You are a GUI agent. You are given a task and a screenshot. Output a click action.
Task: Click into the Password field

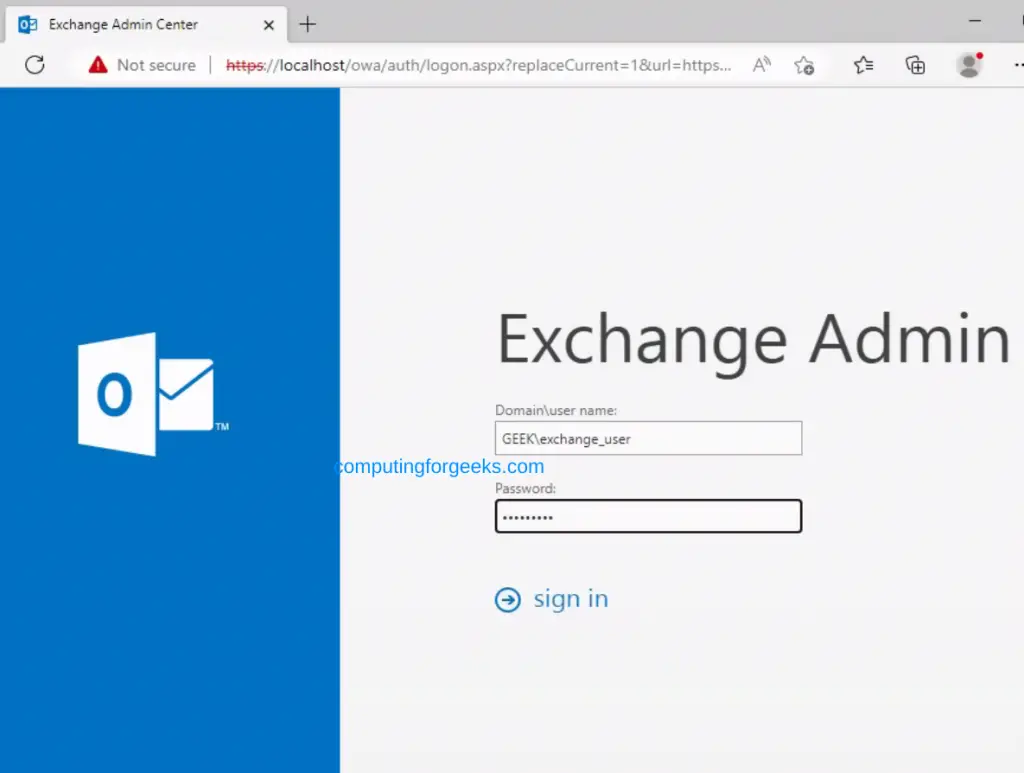pyautogui.click(x=648, y=516)
